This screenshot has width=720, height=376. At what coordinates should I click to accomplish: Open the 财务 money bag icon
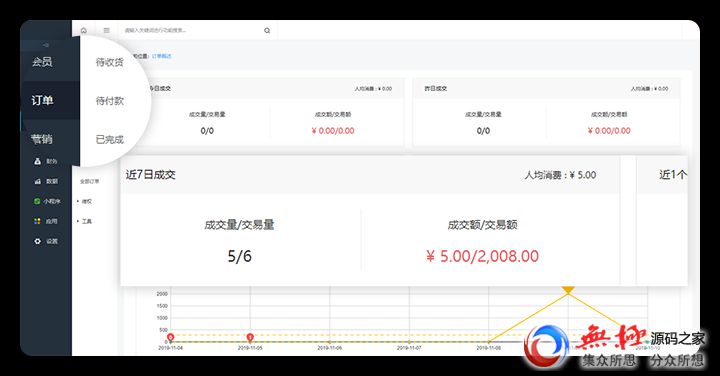pyautogui.click(x=38, y=161)
